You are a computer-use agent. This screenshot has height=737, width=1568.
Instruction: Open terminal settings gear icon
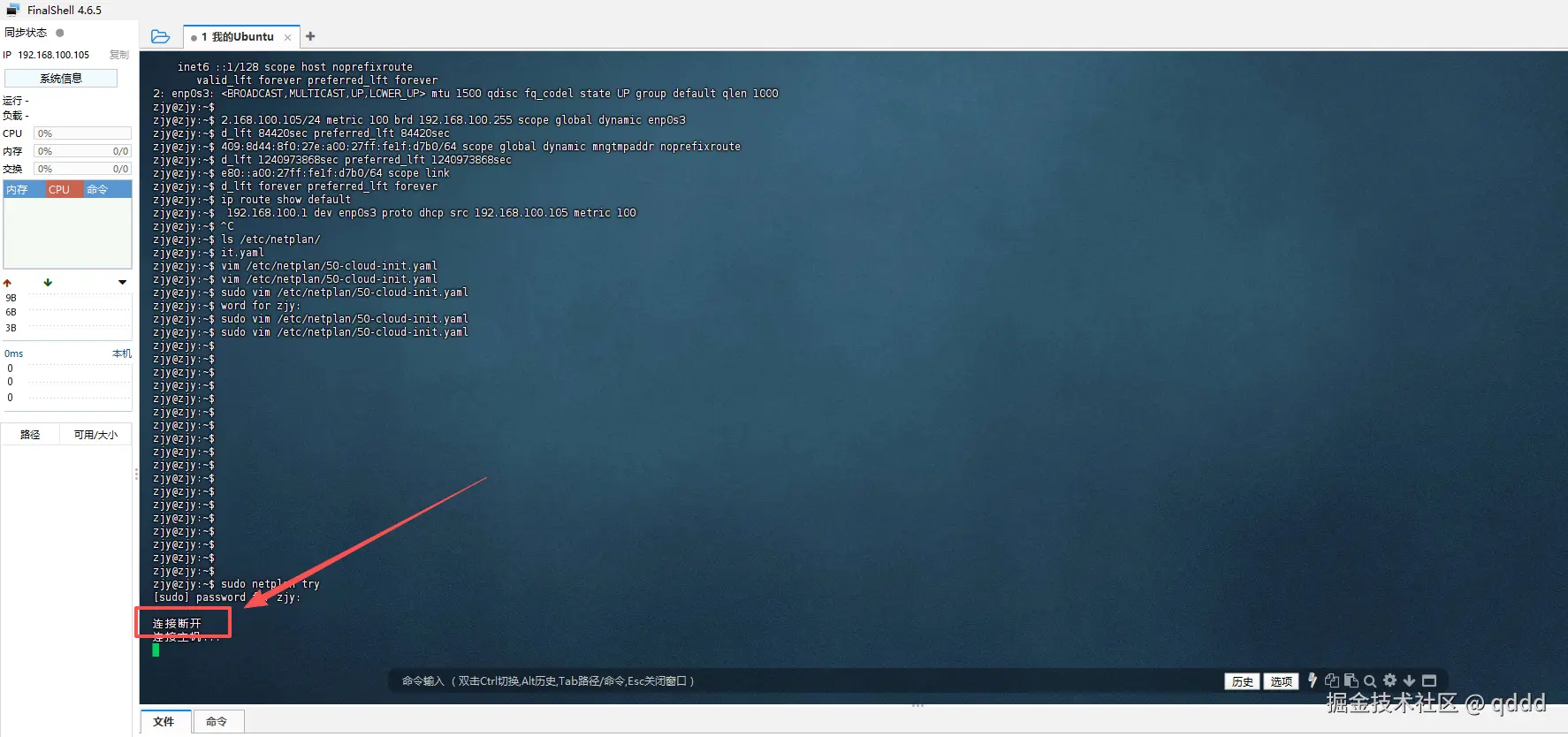1389,680
